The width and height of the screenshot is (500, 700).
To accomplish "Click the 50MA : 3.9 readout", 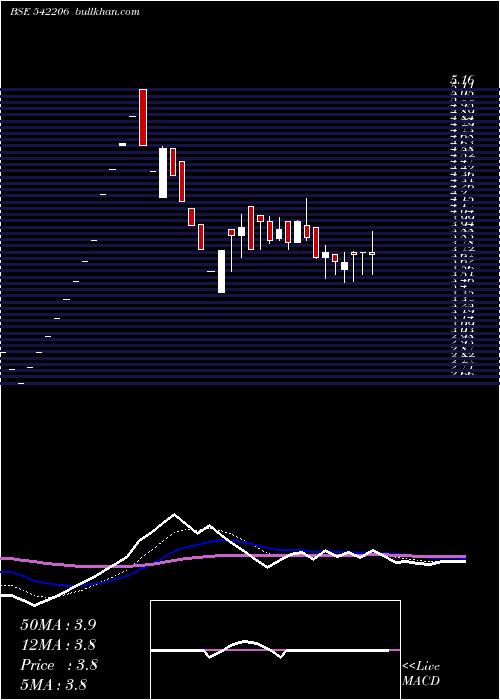I will click(x=58, y=625).
